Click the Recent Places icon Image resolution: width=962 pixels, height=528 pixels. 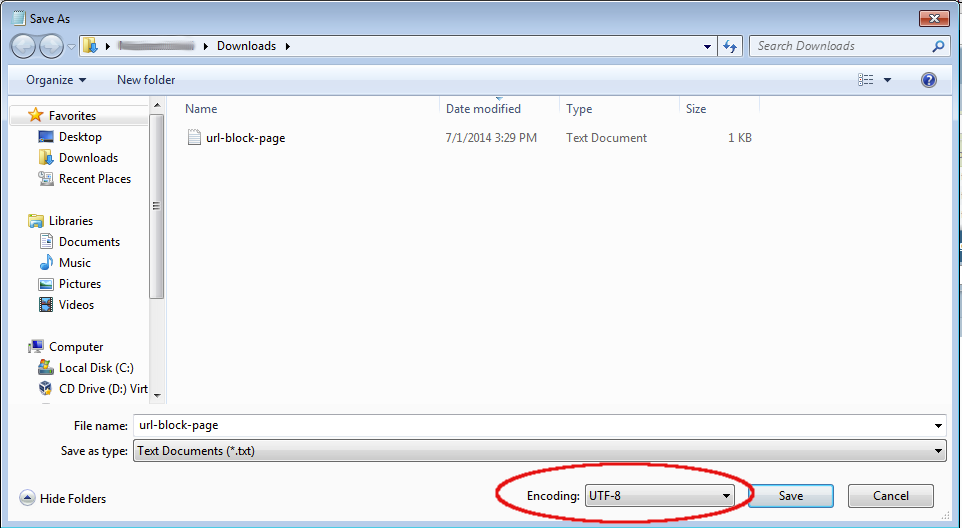[x=45, y=178]
